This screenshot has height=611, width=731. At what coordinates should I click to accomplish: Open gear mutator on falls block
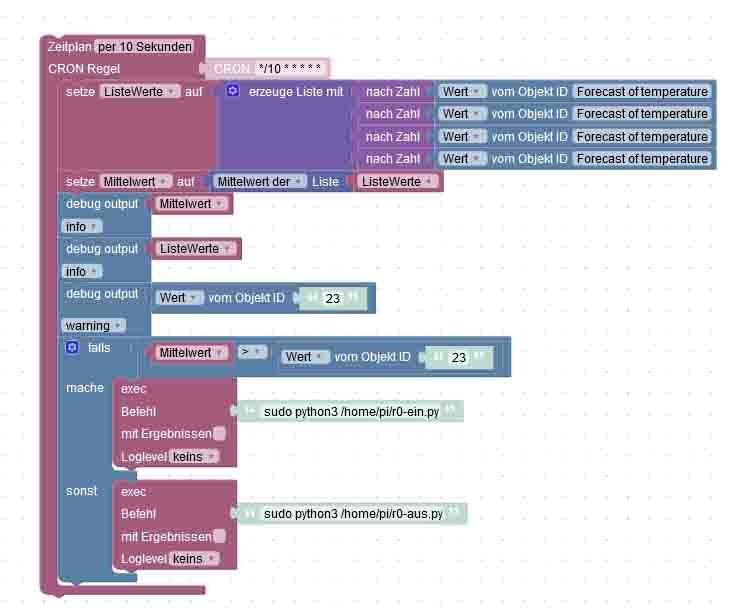[x=72, y=347]
